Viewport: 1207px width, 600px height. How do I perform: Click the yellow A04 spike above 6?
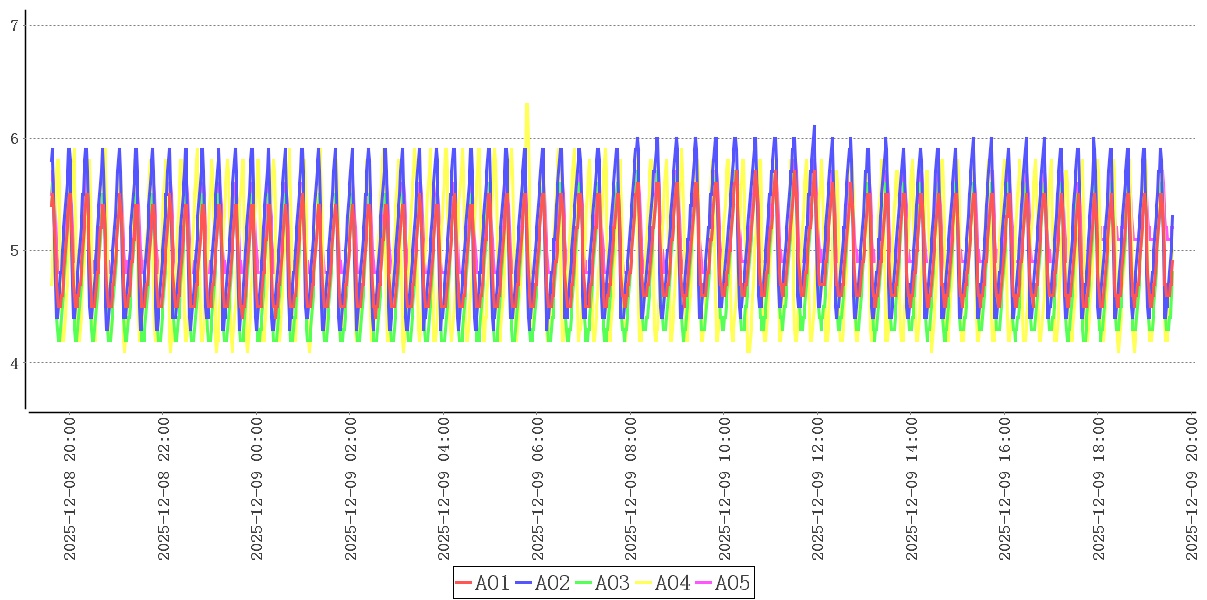[527, 118]
